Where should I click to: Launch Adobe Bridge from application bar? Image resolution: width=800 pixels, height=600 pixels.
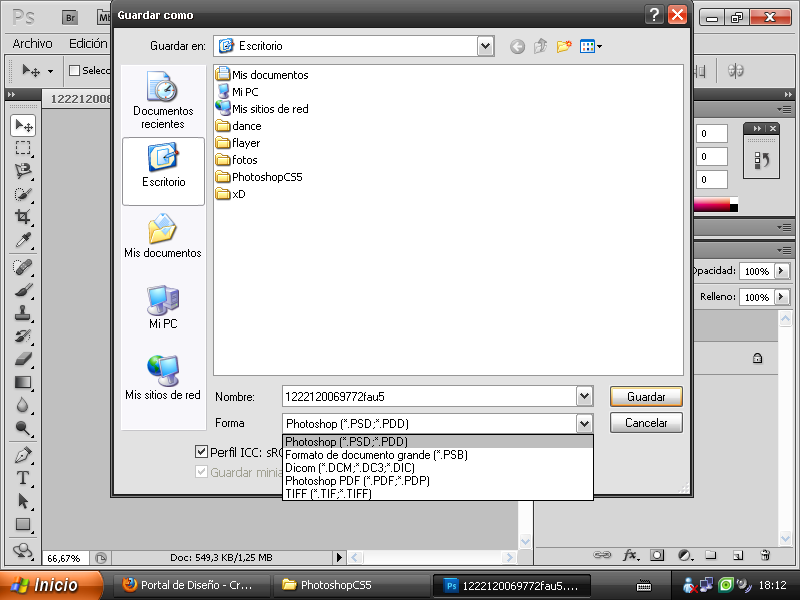tap(70, 18)
